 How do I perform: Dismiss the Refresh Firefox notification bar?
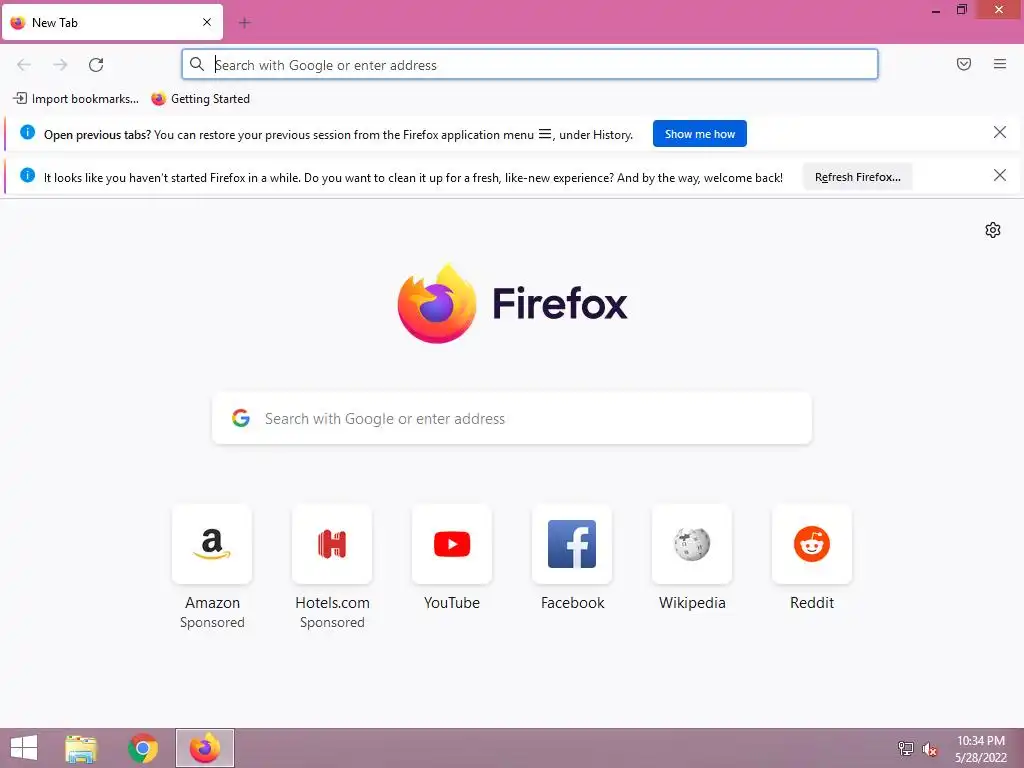coord(999,175)
